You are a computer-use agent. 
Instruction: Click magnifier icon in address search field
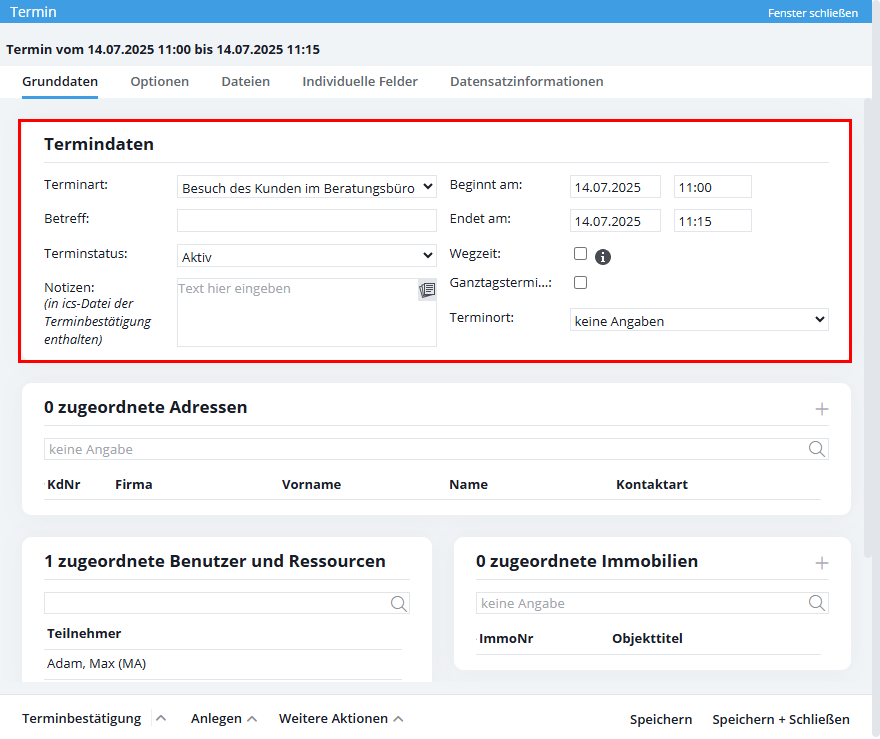(x=817, y=449)
